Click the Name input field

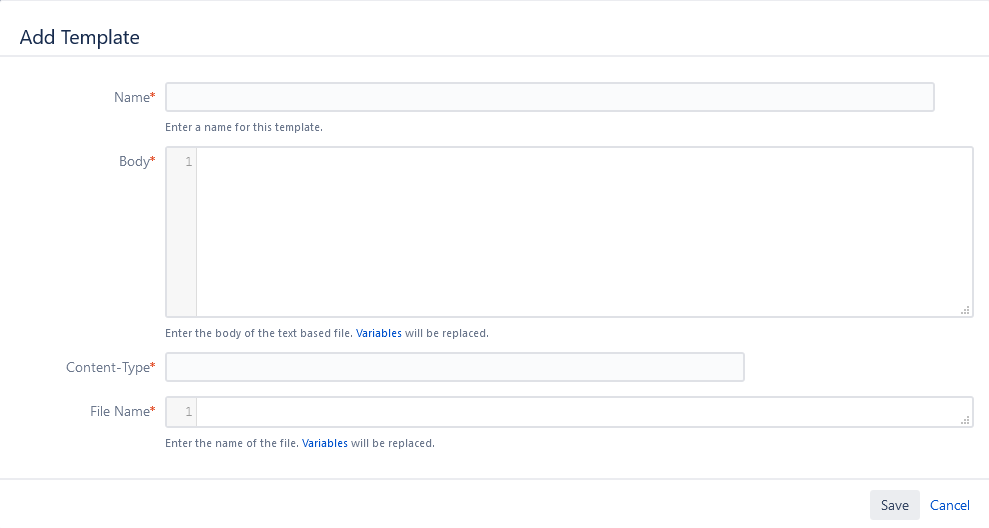pos(549,97)
